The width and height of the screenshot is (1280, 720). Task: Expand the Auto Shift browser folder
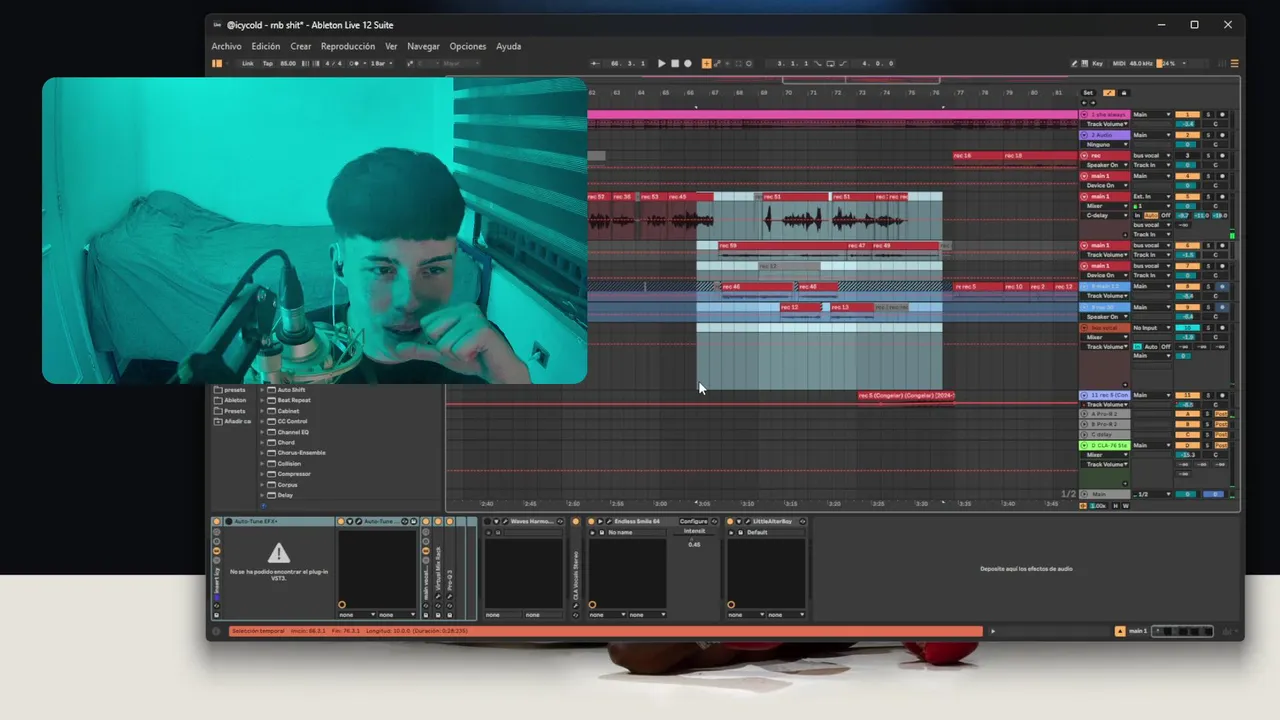click(262, 390)
